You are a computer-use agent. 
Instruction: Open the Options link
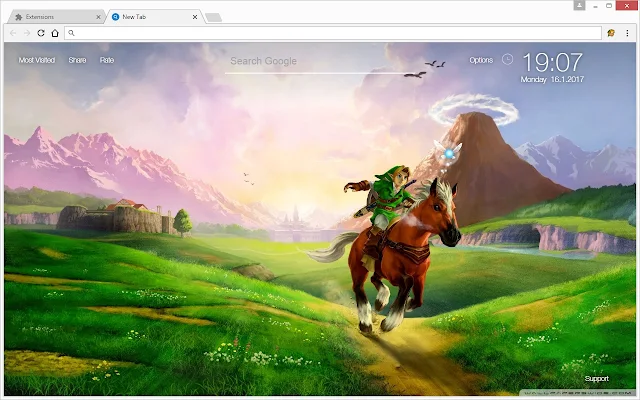[x=481, y=60]
